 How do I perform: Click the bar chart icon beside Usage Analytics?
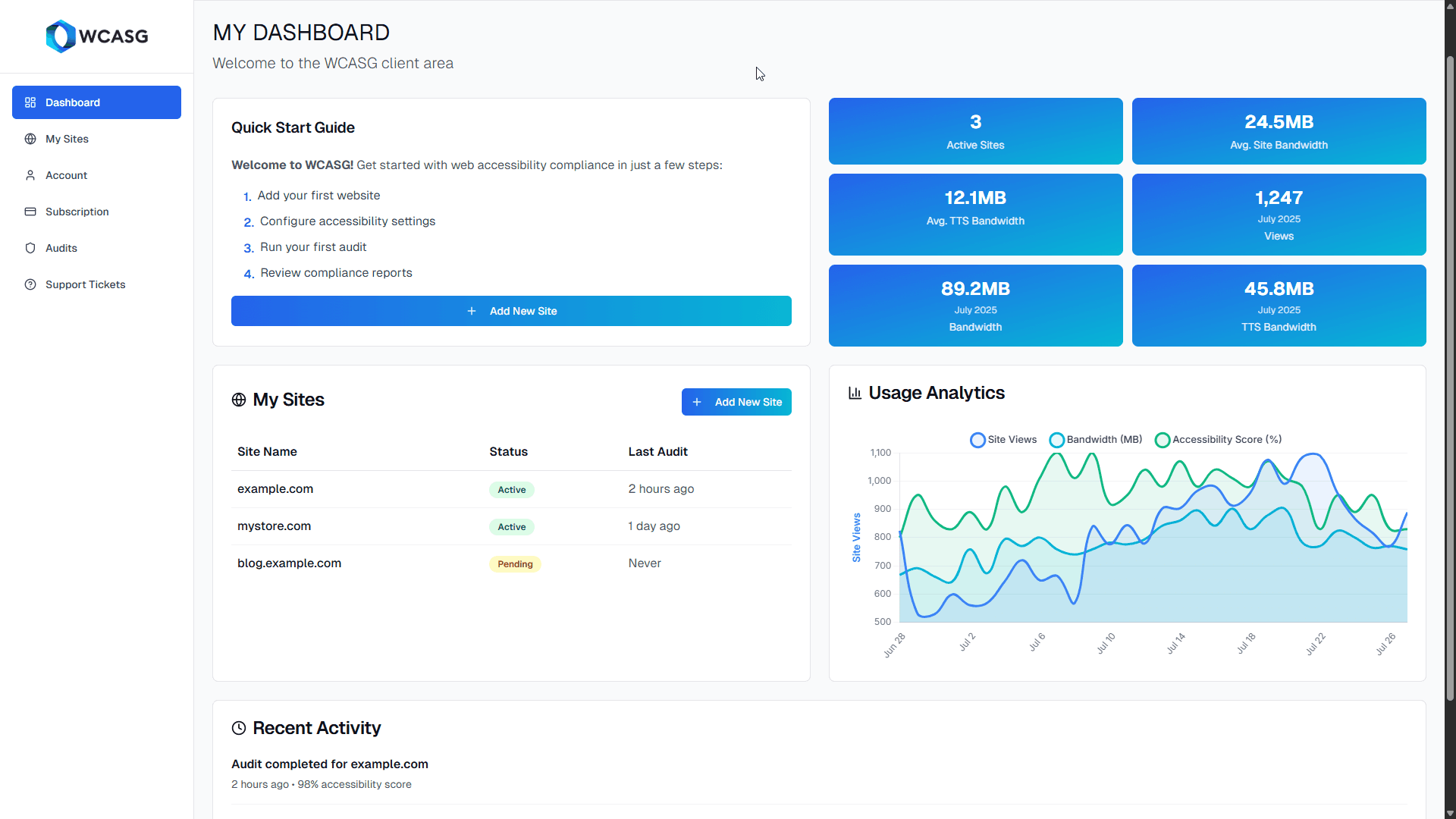point(855,393)
